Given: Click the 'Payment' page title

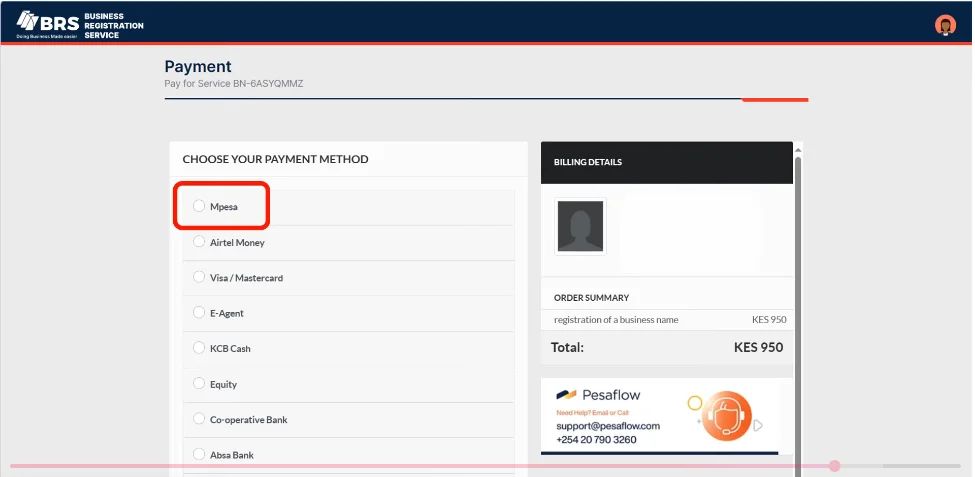Looking at the screenshot, I should tap(198, 67).
